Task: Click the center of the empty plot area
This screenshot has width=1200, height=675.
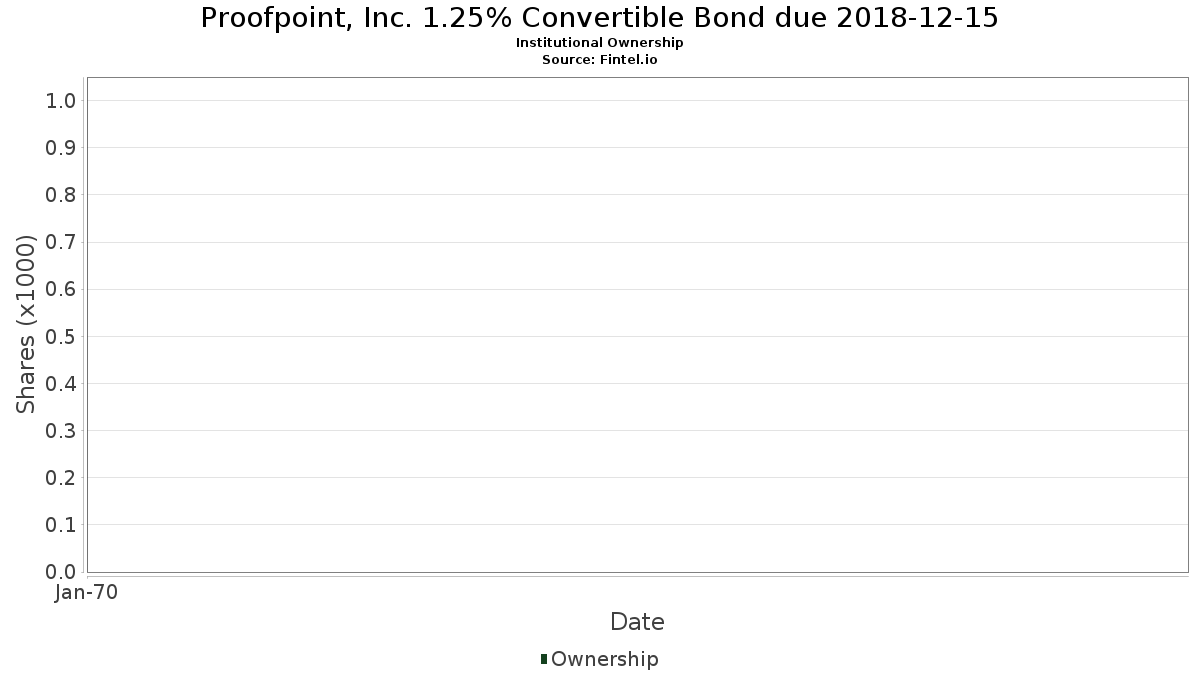Action: click(x=637, y=324)
